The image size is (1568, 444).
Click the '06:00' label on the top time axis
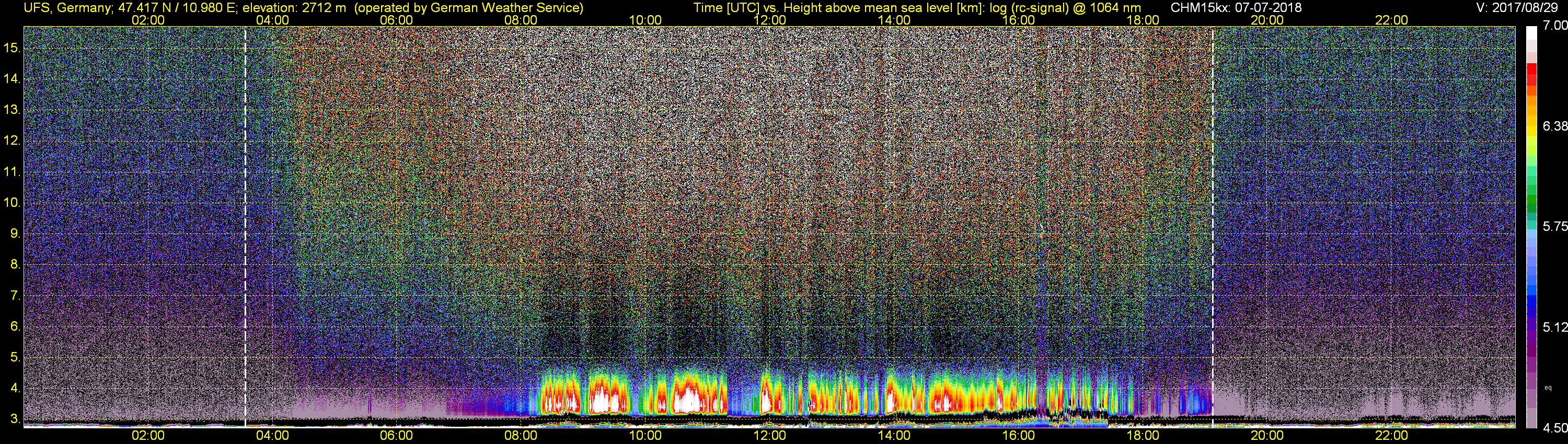[396, 20]
